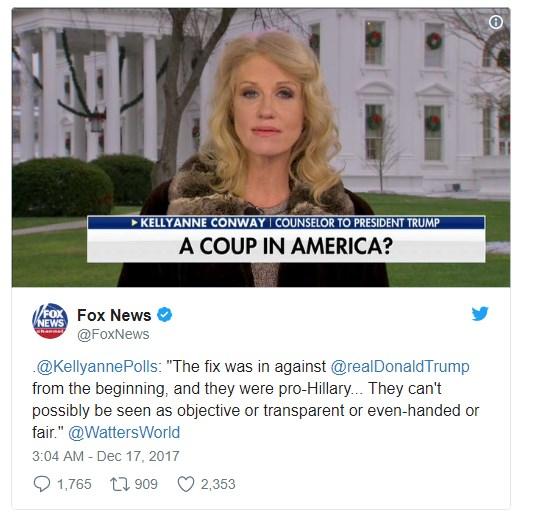536x513 pixels.
Task: Open the @WattersWorld mention link
Action: [x=124, y=432]
